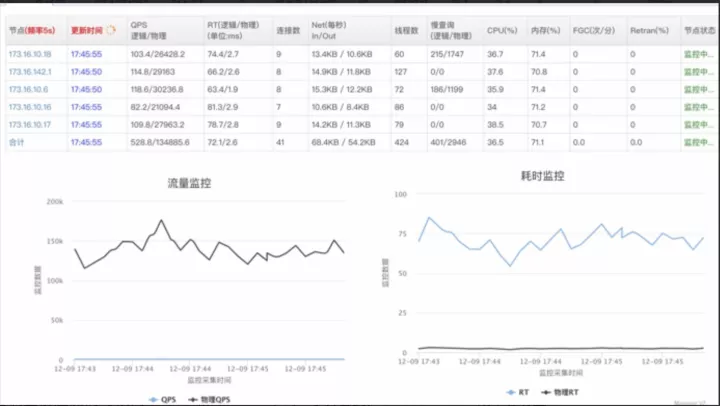Click Net value 14.9KB / 11.8KB
Image resolution: width=720 pixels, height=406 pixels.
click(x=341, y=72)
